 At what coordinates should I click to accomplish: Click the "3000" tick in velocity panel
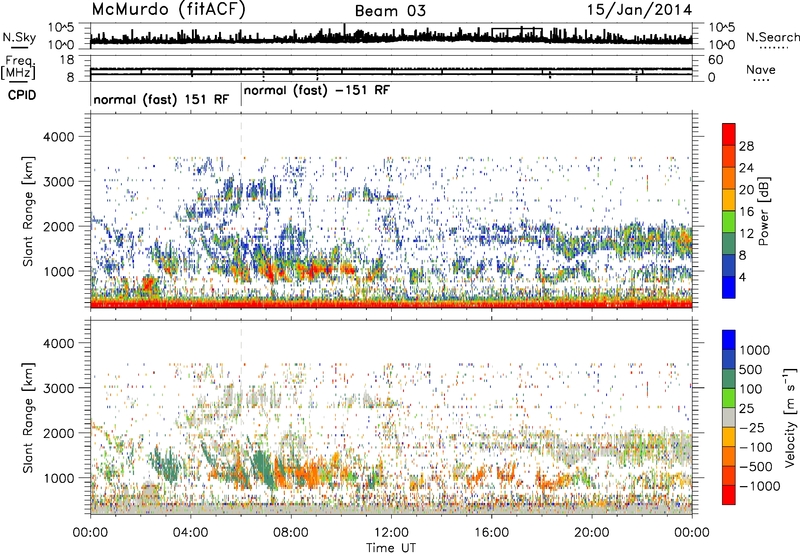pos(58,388)
